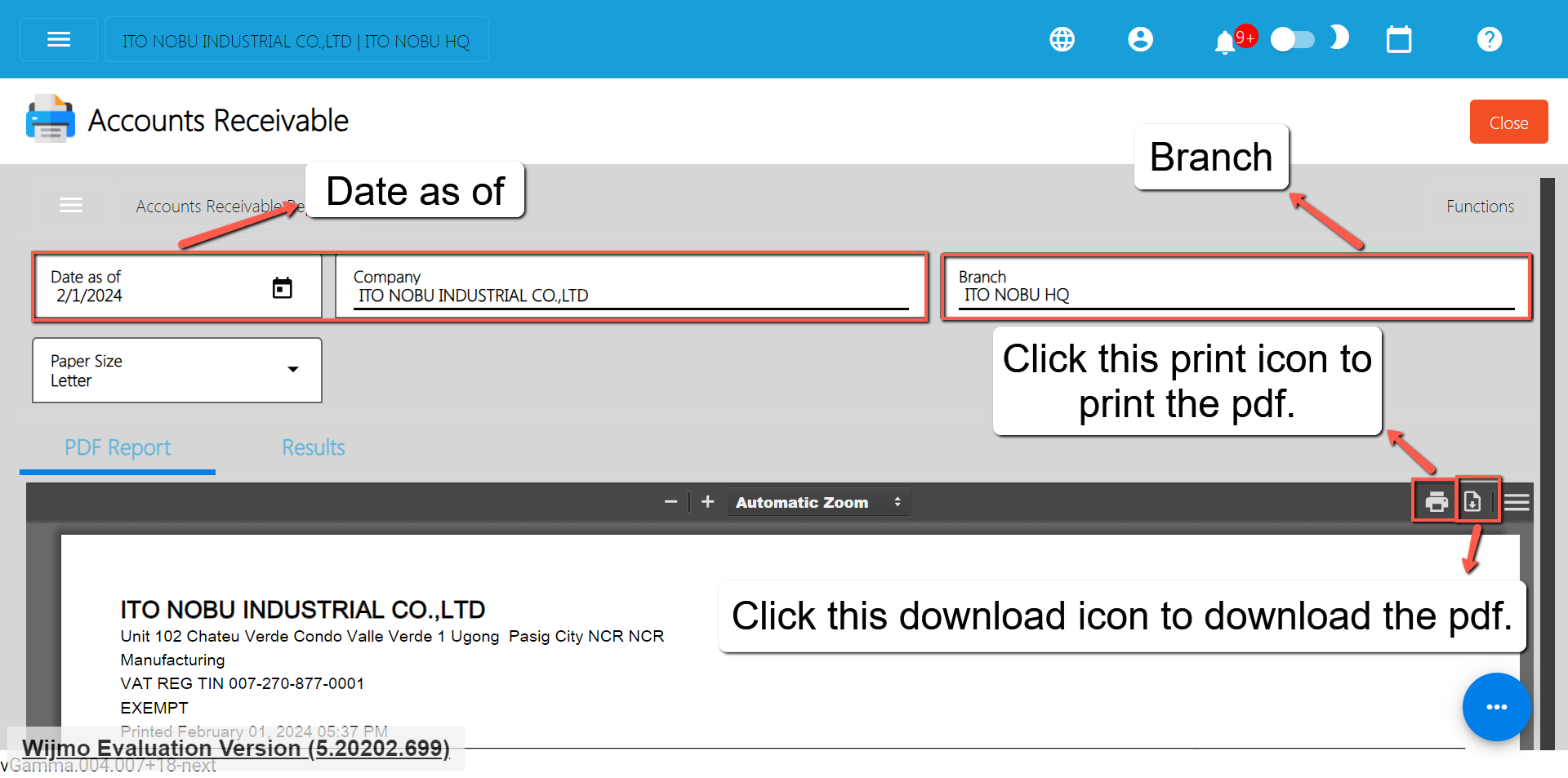Click the Close button
This screenshot has width=1568, height=778.
click(x=1508, y=122)
